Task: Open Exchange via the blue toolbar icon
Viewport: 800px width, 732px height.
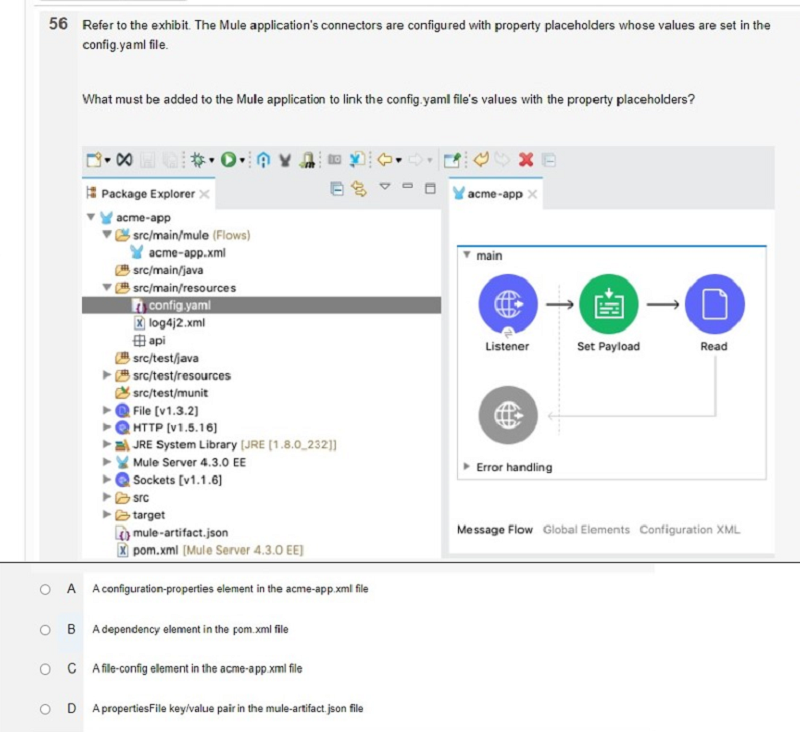Action: click(263, 160)
